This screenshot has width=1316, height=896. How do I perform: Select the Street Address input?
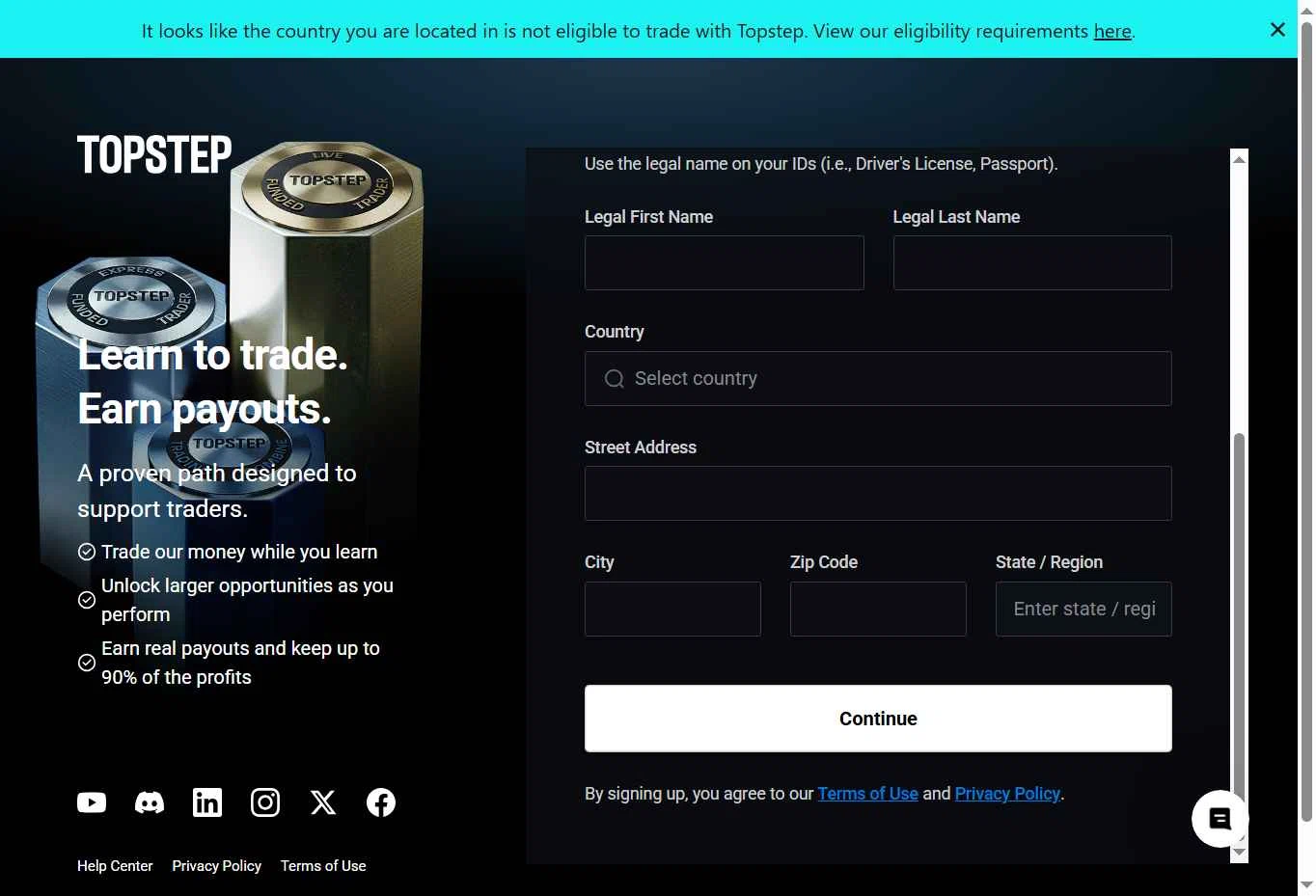pyautogui.click(x=878, y=493)
